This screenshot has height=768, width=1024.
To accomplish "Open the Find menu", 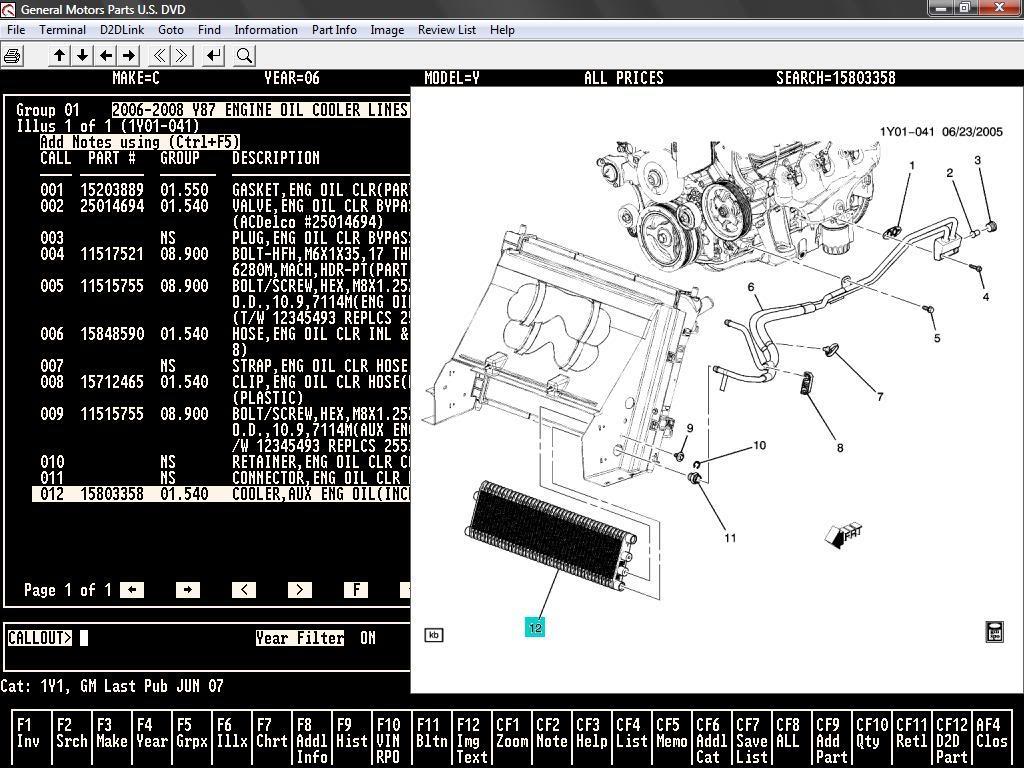I will pos(209,30).
